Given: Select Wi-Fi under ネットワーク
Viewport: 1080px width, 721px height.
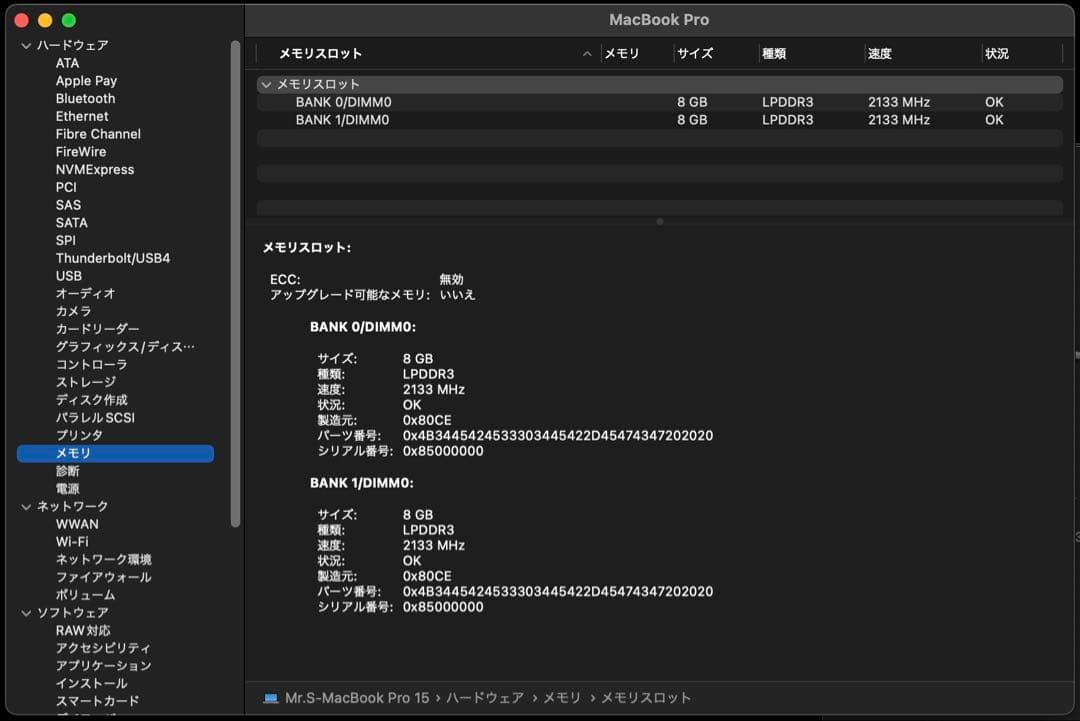Looking at the screenshot, I should pyautogui.click(x=73, y=541).
